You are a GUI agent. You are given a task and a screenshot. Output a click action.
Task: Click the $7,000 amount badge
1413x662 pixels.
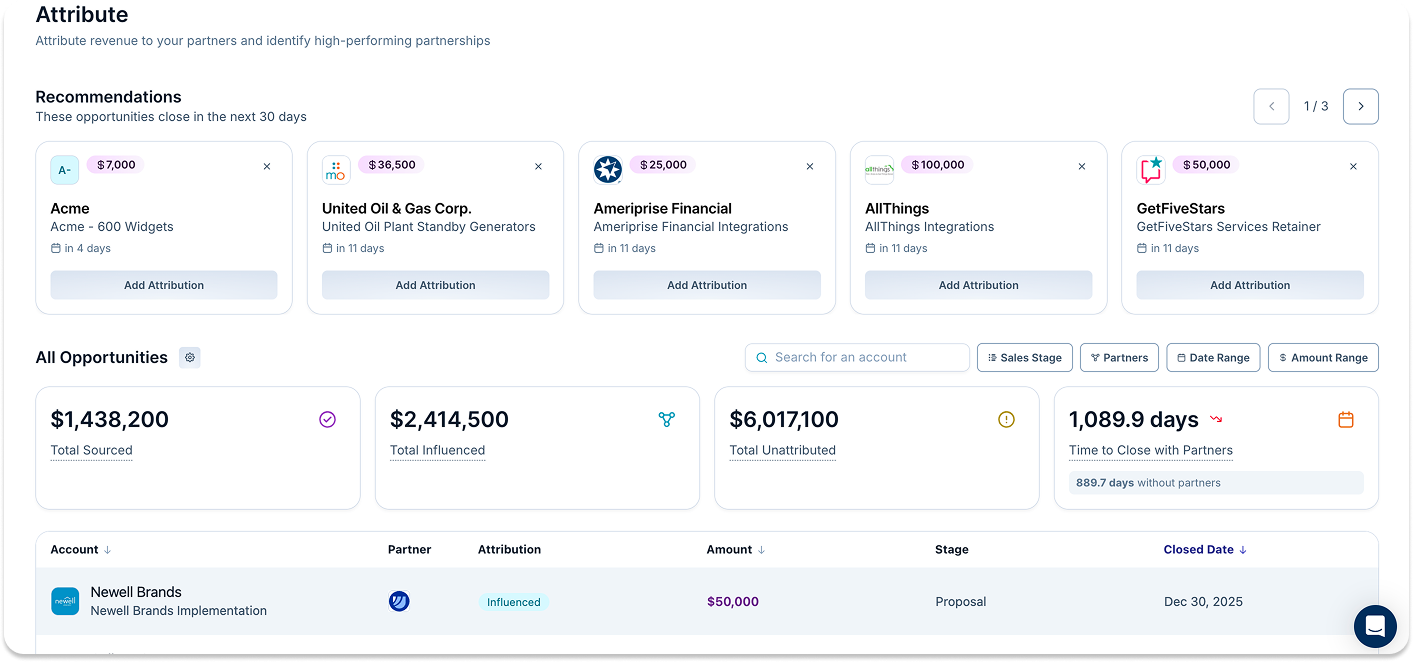pyautogui.click(x=115, y=165)
